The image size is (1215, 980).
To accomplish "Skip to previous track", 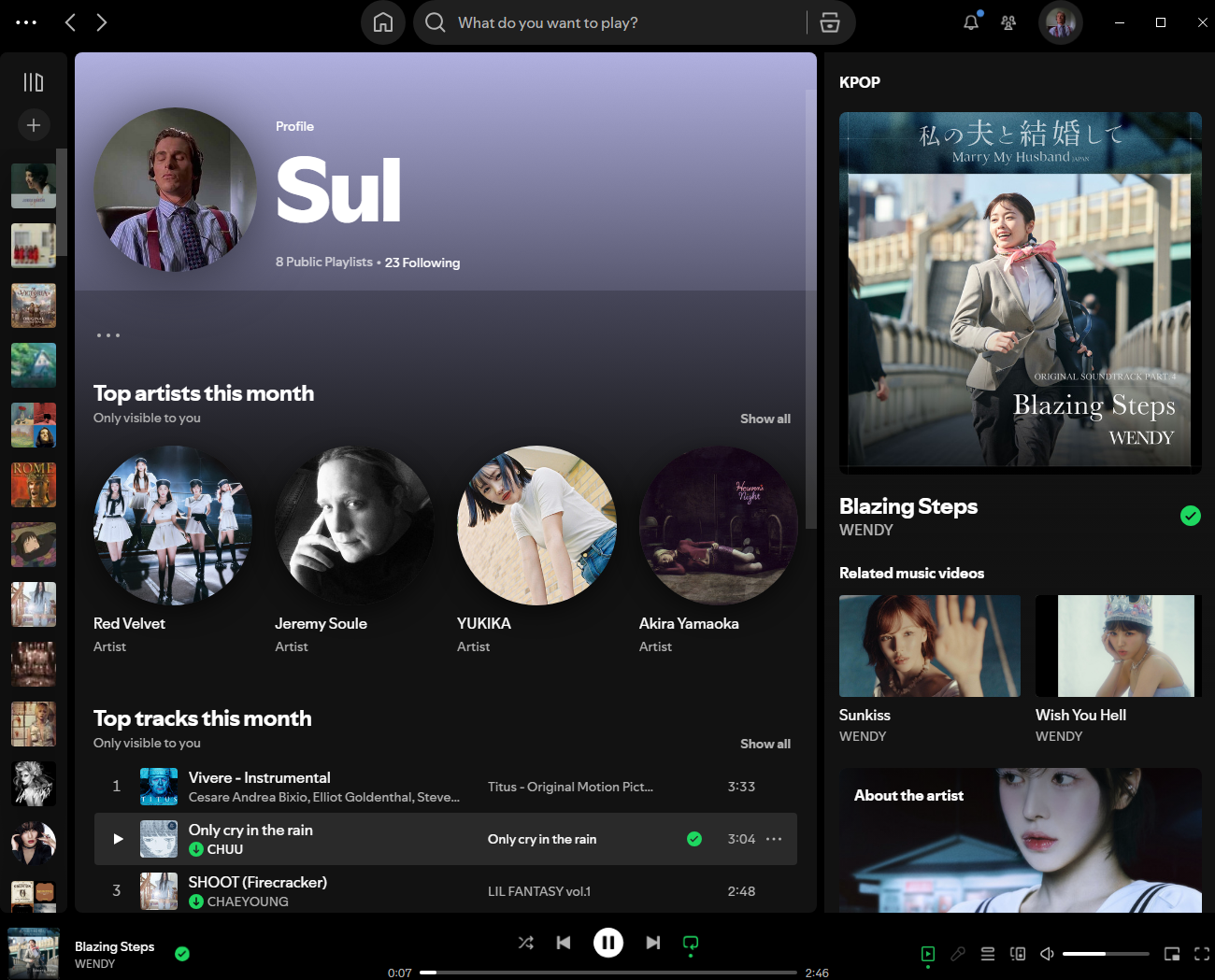I will 564,943.
